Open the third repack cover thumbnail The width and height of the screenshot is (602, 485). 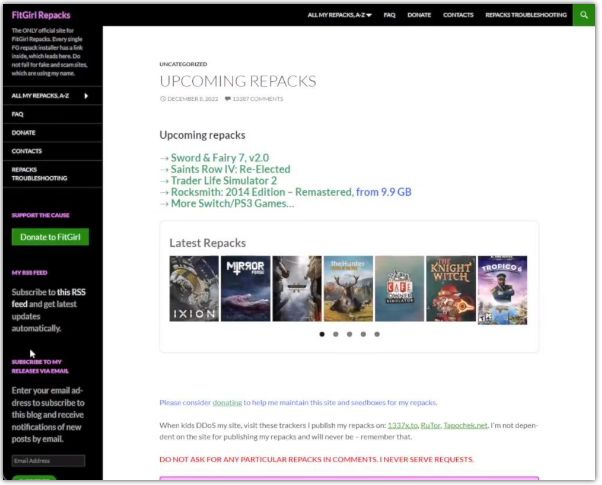pos(297,289)
